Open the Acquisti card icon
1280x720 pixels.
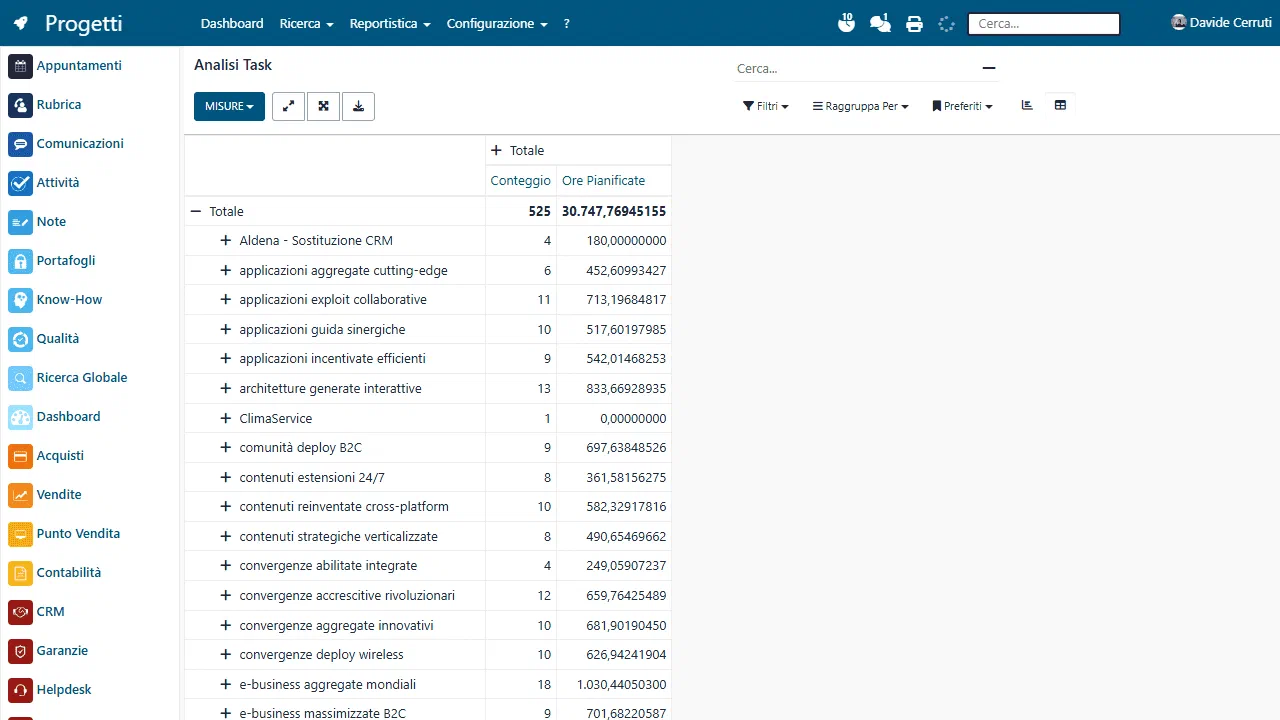(21, 456)
